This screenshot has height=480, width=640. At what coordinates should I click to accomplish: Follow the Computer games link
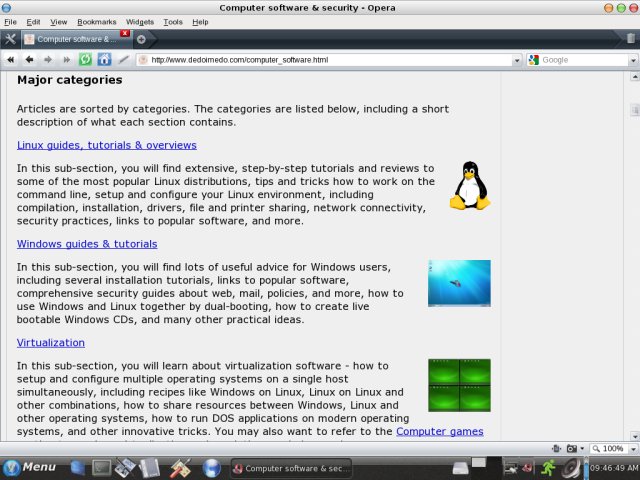tap(440, 431)
